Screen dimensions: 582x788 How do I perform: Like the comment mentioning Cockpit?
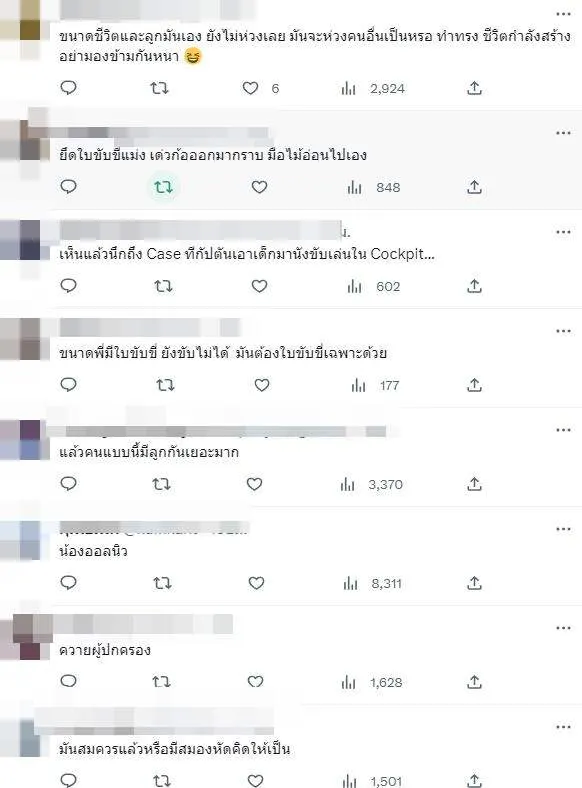[259, 286]
